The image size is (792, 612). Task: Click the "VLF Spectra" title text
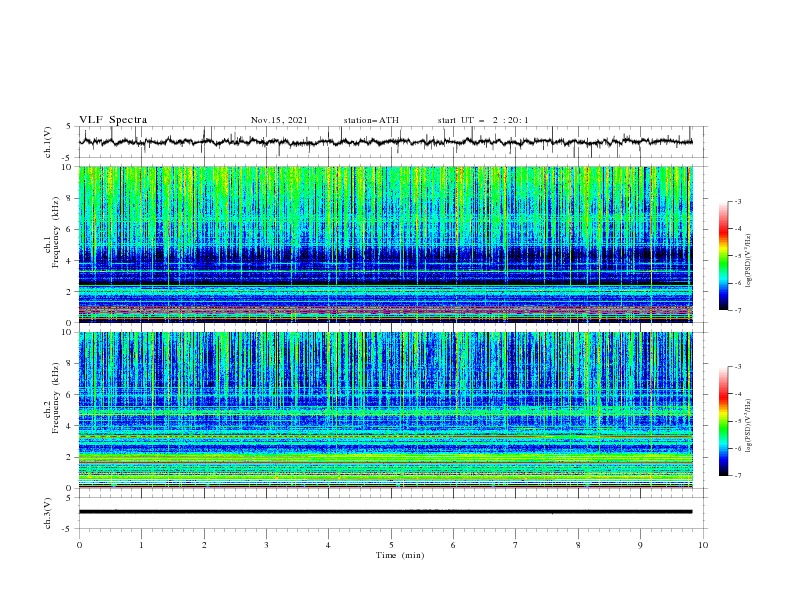[x=113, y=120]
